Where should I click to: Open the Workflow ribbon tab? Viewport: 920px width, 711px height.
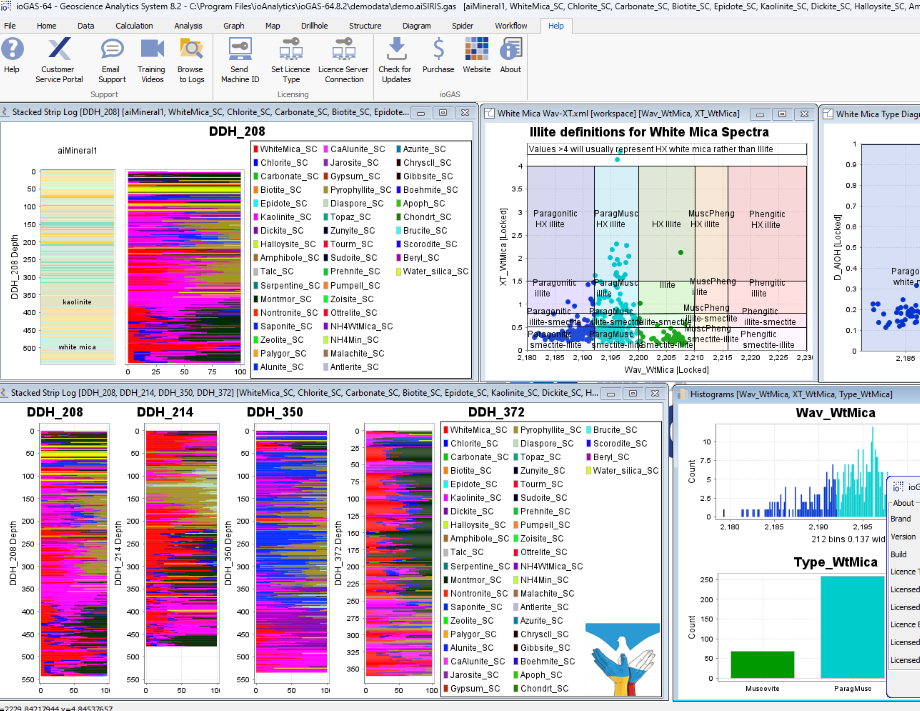511,26
